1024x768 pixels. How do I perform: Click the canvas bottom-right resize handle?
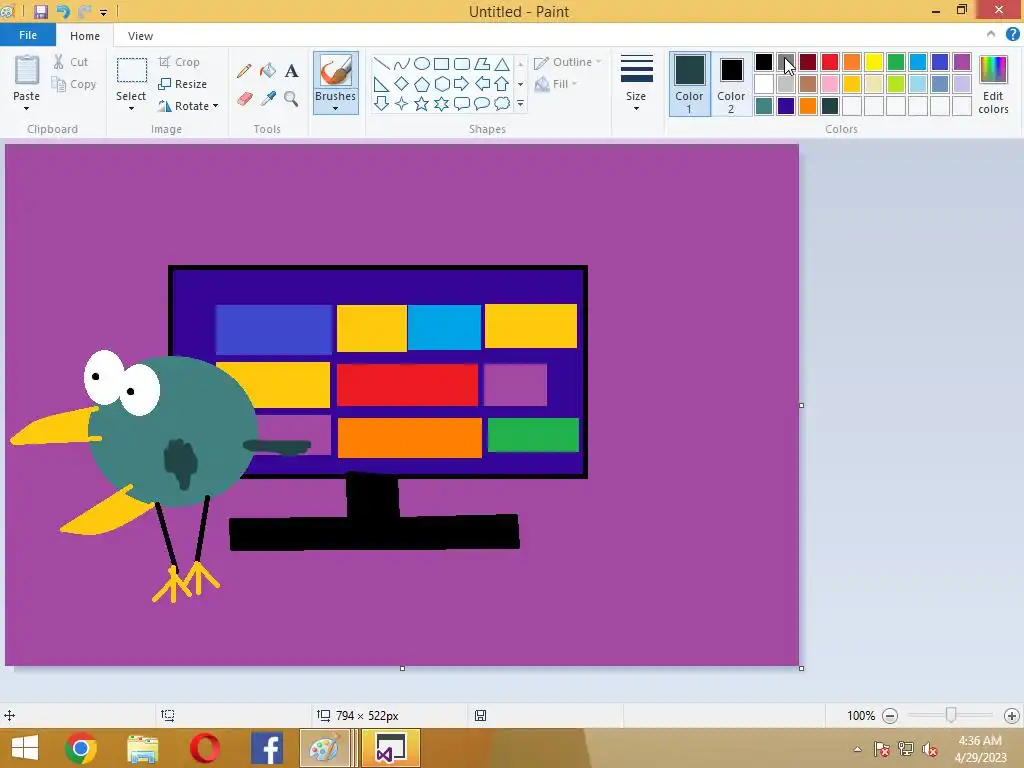click(x=802, y=668)
